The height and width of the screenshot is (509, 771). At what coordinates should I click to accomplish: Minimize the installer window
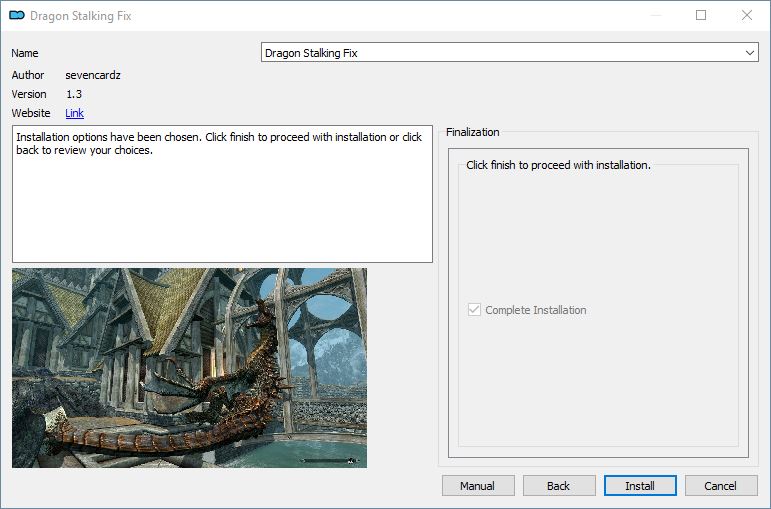coord(655,15)
